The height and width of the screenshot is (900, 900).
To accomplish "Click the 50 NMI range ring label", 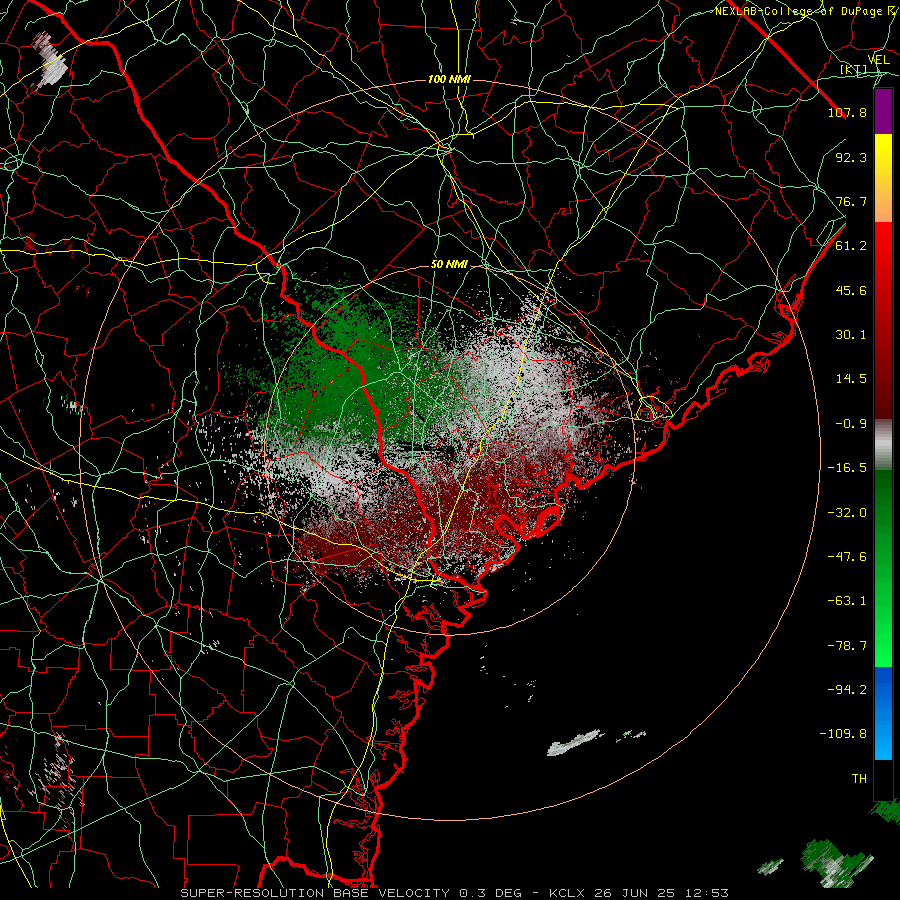I will pos(449,265).
